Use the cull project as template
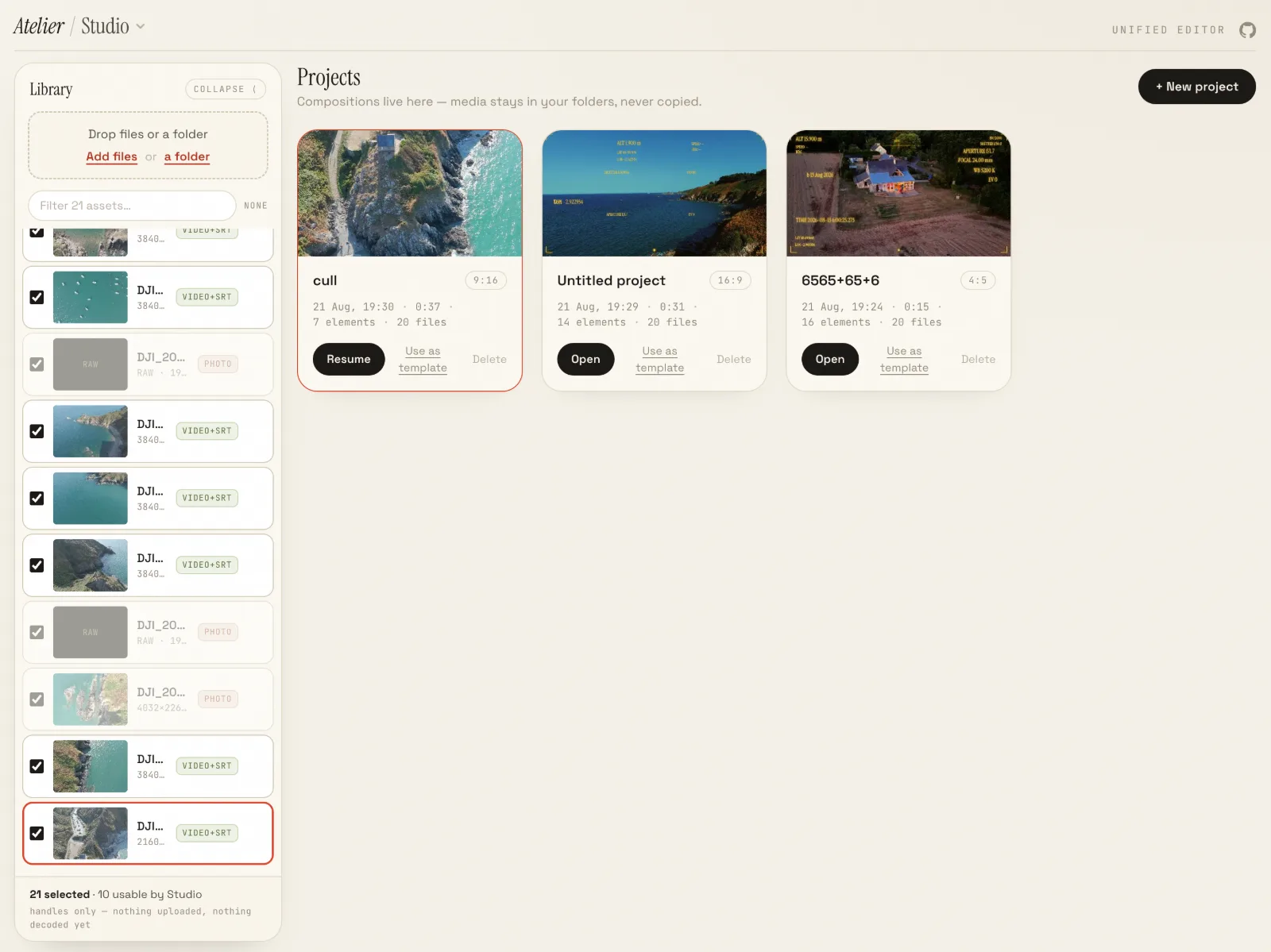 click(x=423, y=359)
